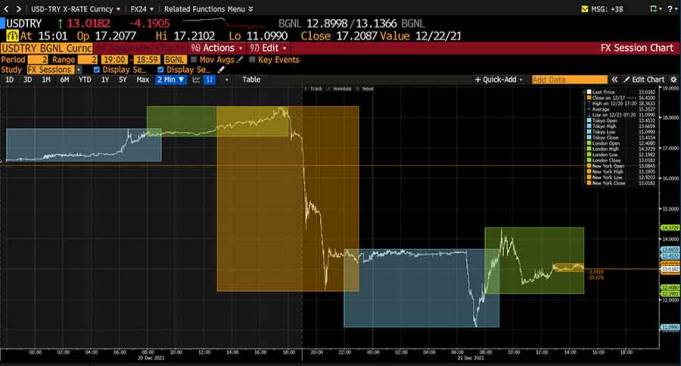Click pencil icon after second Display Se
681x366 pixels.
point(221,69)
